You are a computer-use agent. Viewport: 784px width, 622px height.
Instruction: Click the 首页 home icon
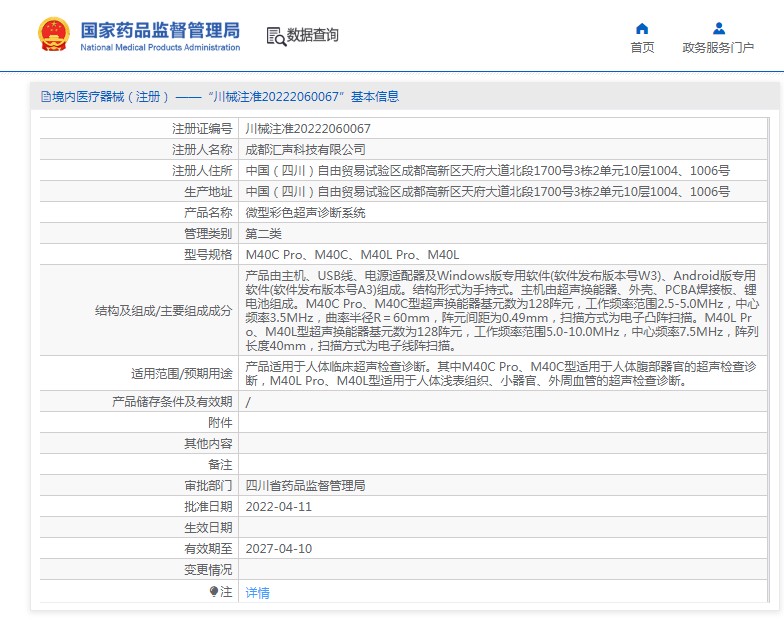(642, 28)
